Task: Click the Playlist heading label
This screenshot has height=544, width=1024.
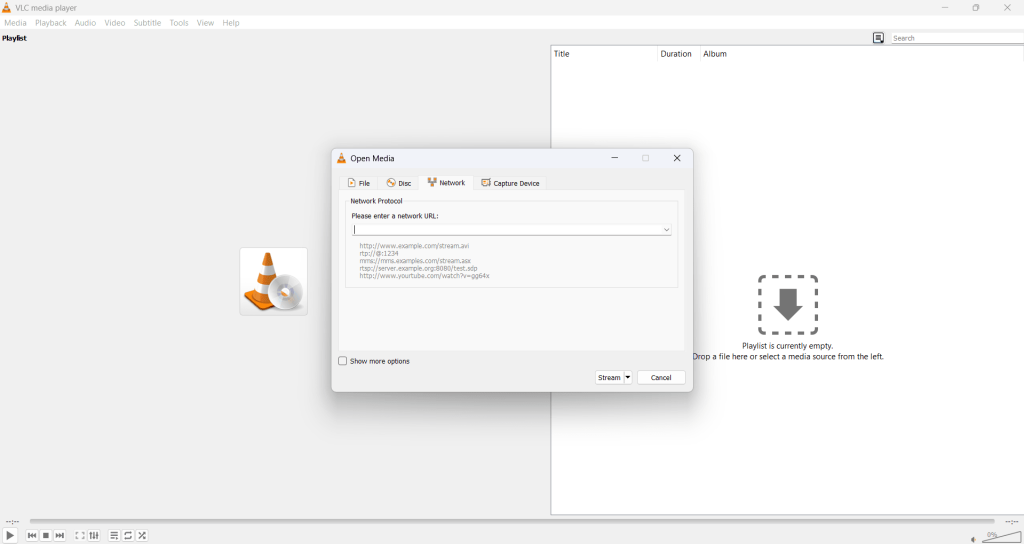Action: pyautogui.click(x=14, y=38)
